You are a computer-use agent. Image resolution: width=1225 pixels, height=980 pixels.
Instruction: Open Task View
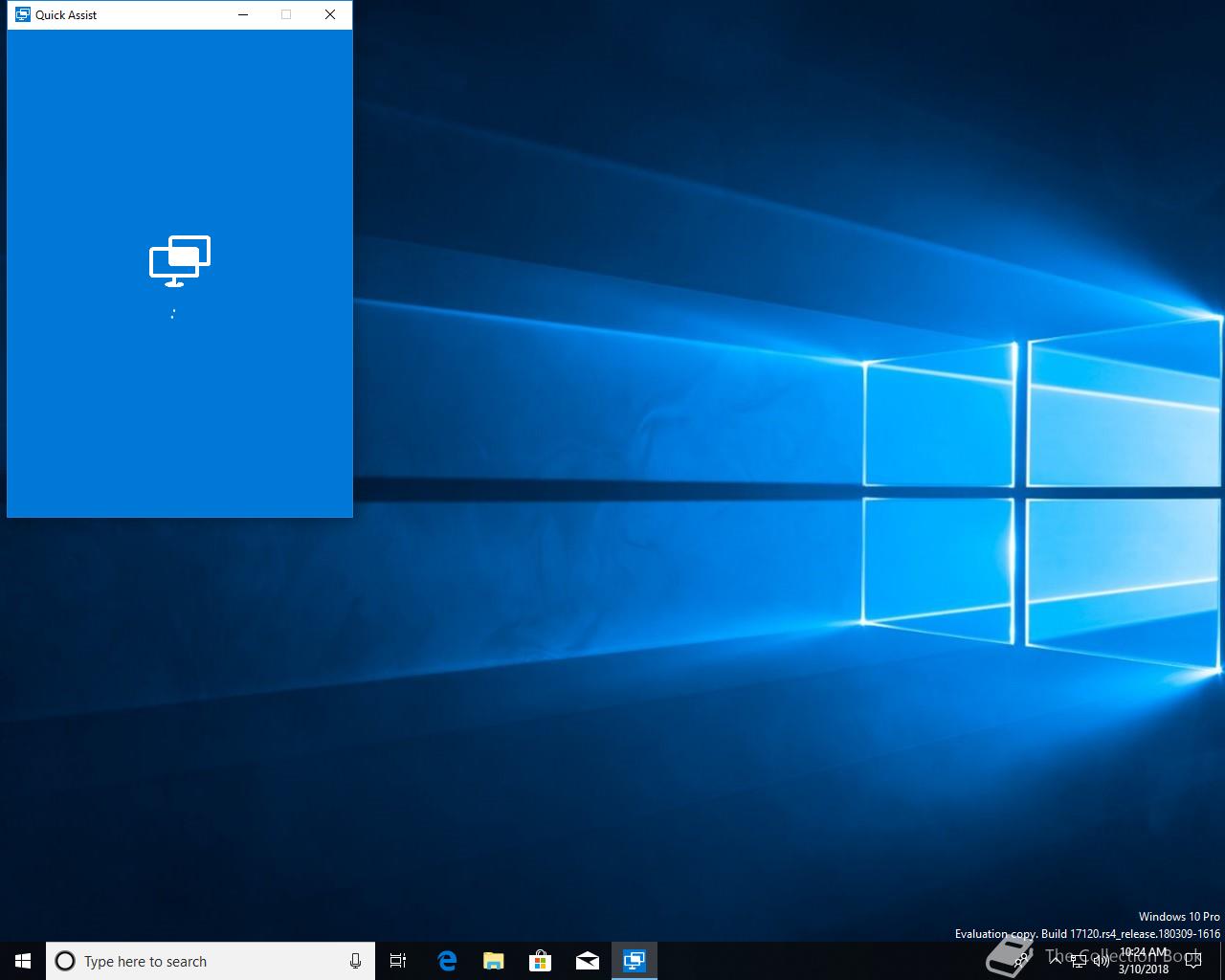pos(398,961)
